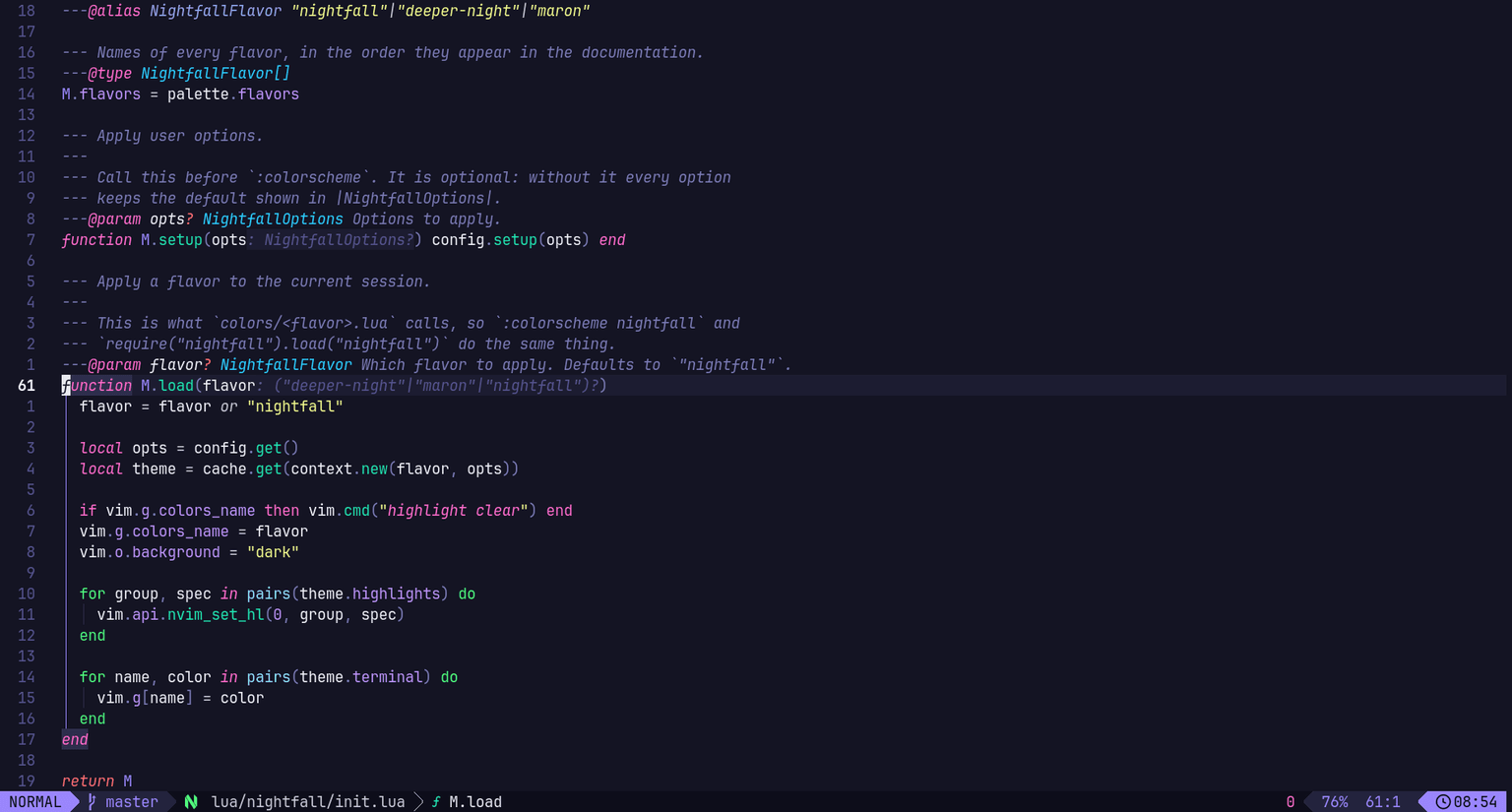Click the clock icon in the statusline
Viewport: 1512px width, 812px height.
1443,802
